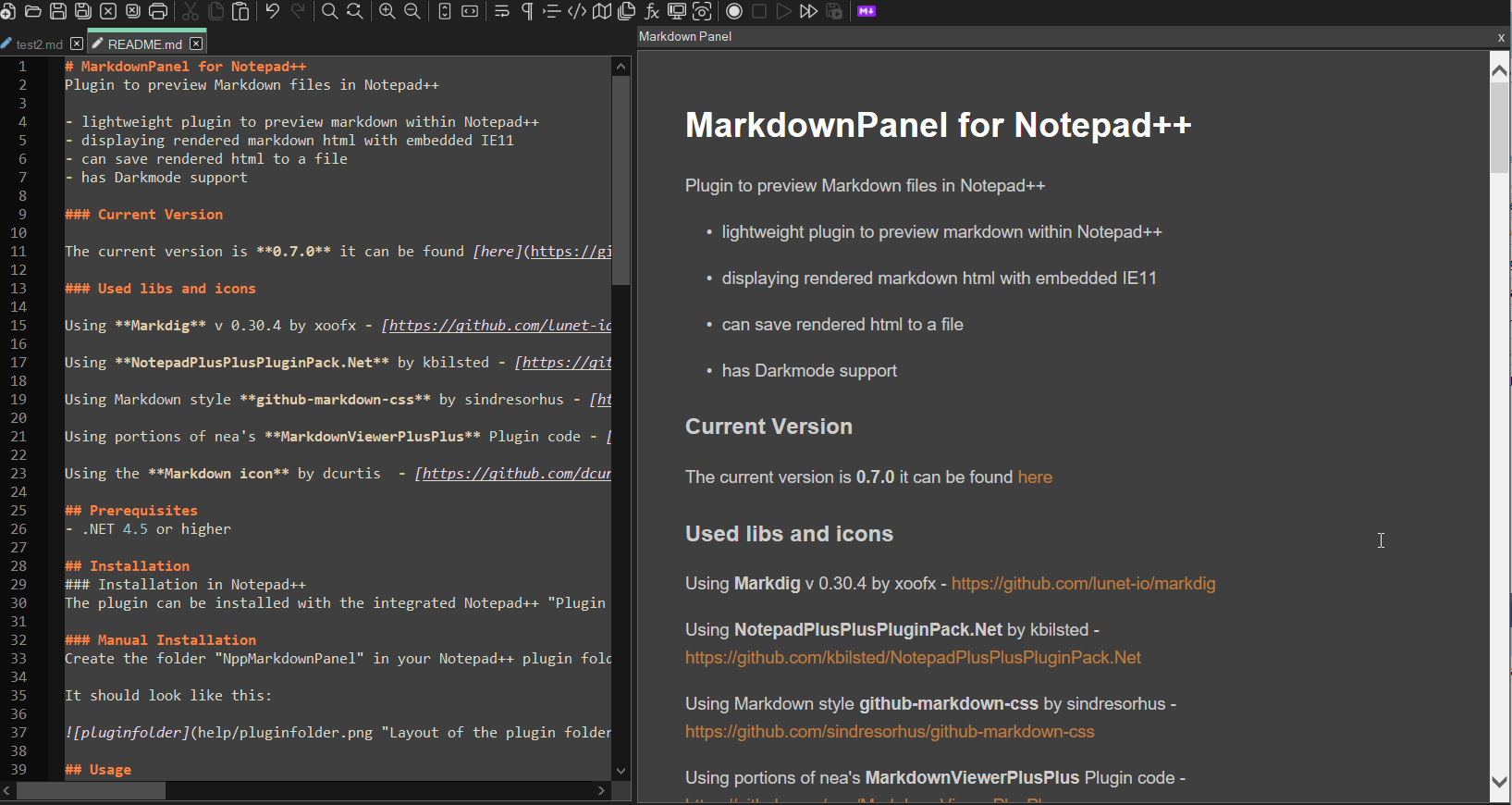Enable synchronized vertical scrolling
Viewport: 1512px width, 805px height.
(x=445, y=11)
